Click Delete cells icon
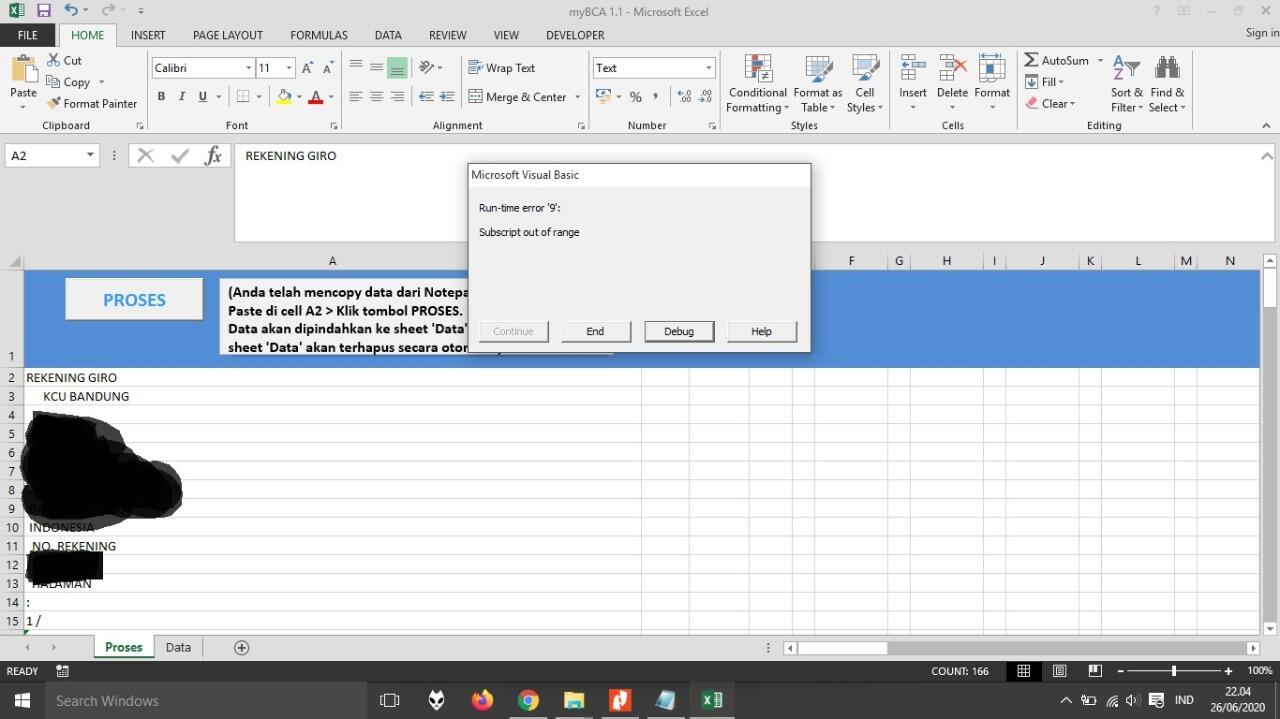 click(x=952, y=68)
